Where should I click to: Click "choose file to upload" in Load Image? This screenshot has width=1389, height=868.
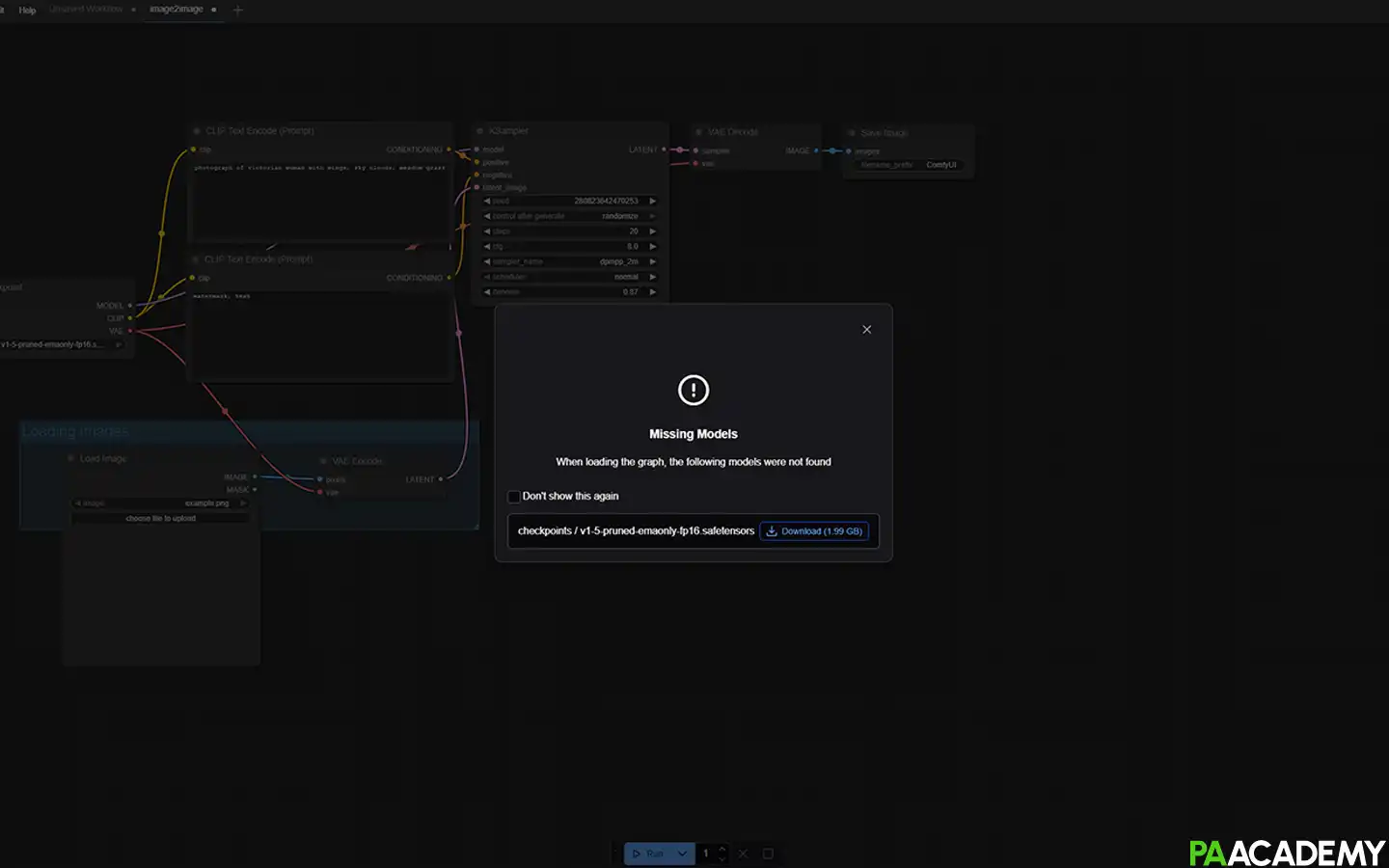pos(160,518)
